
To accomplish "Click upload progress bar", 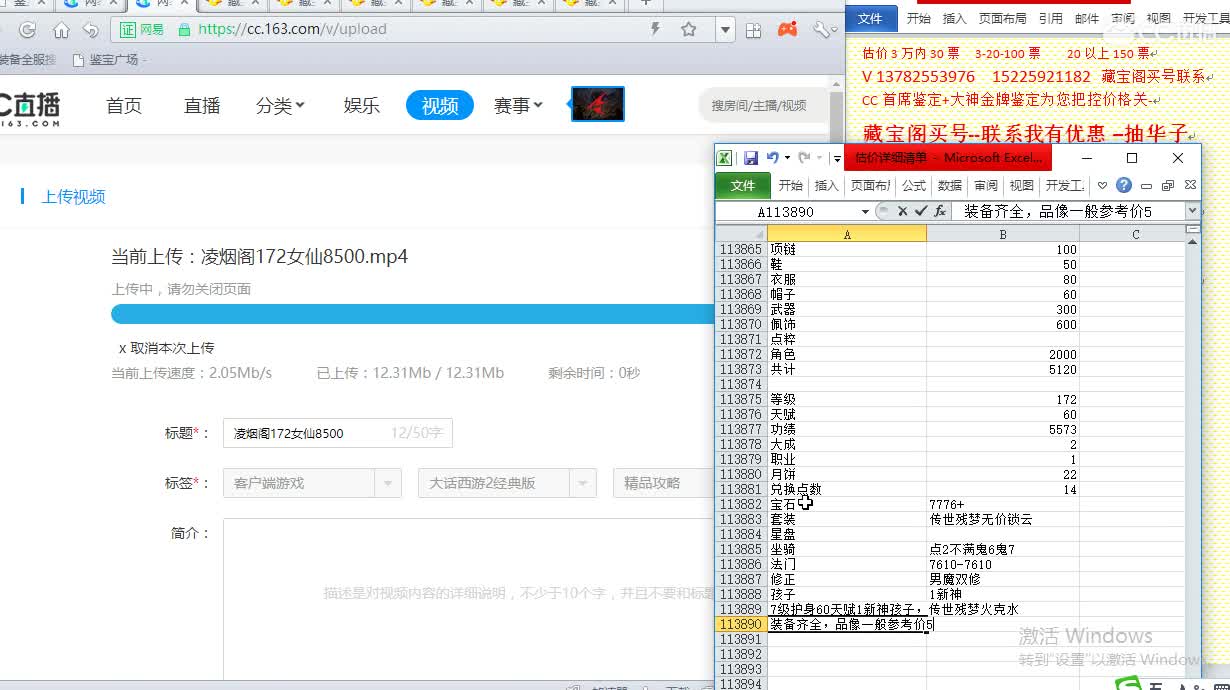I will pos(414,314).
